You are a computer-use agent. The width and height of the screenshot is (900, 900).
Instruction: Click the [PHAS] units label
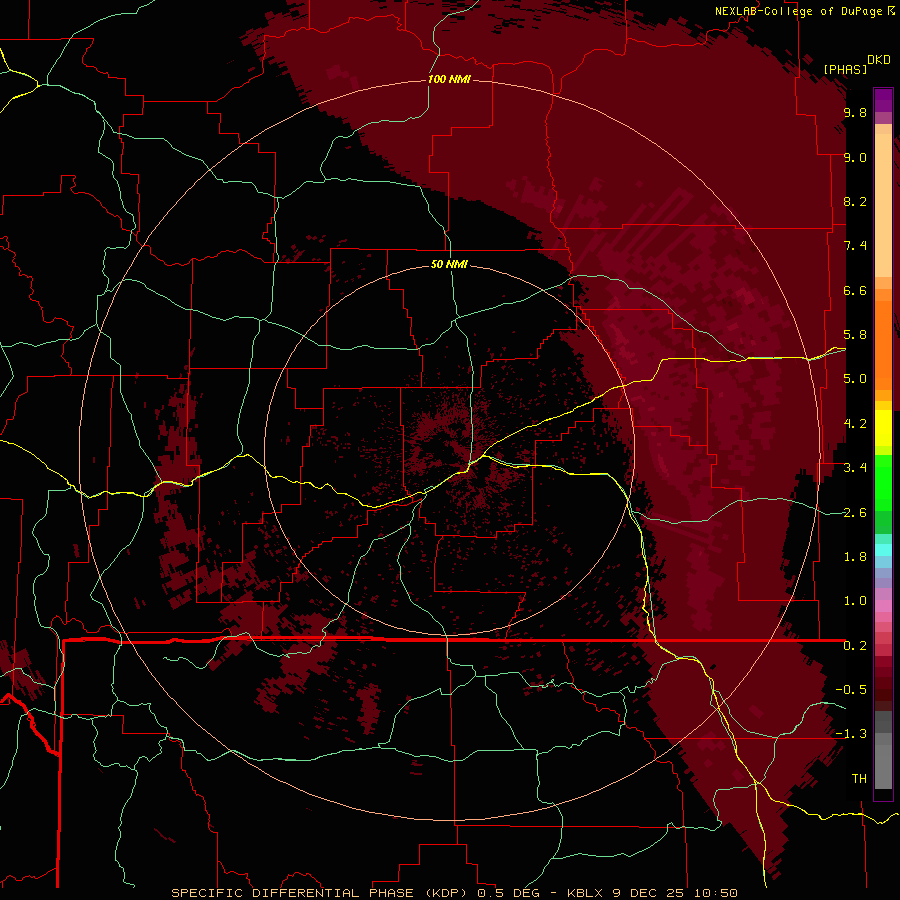pos(845,70)
